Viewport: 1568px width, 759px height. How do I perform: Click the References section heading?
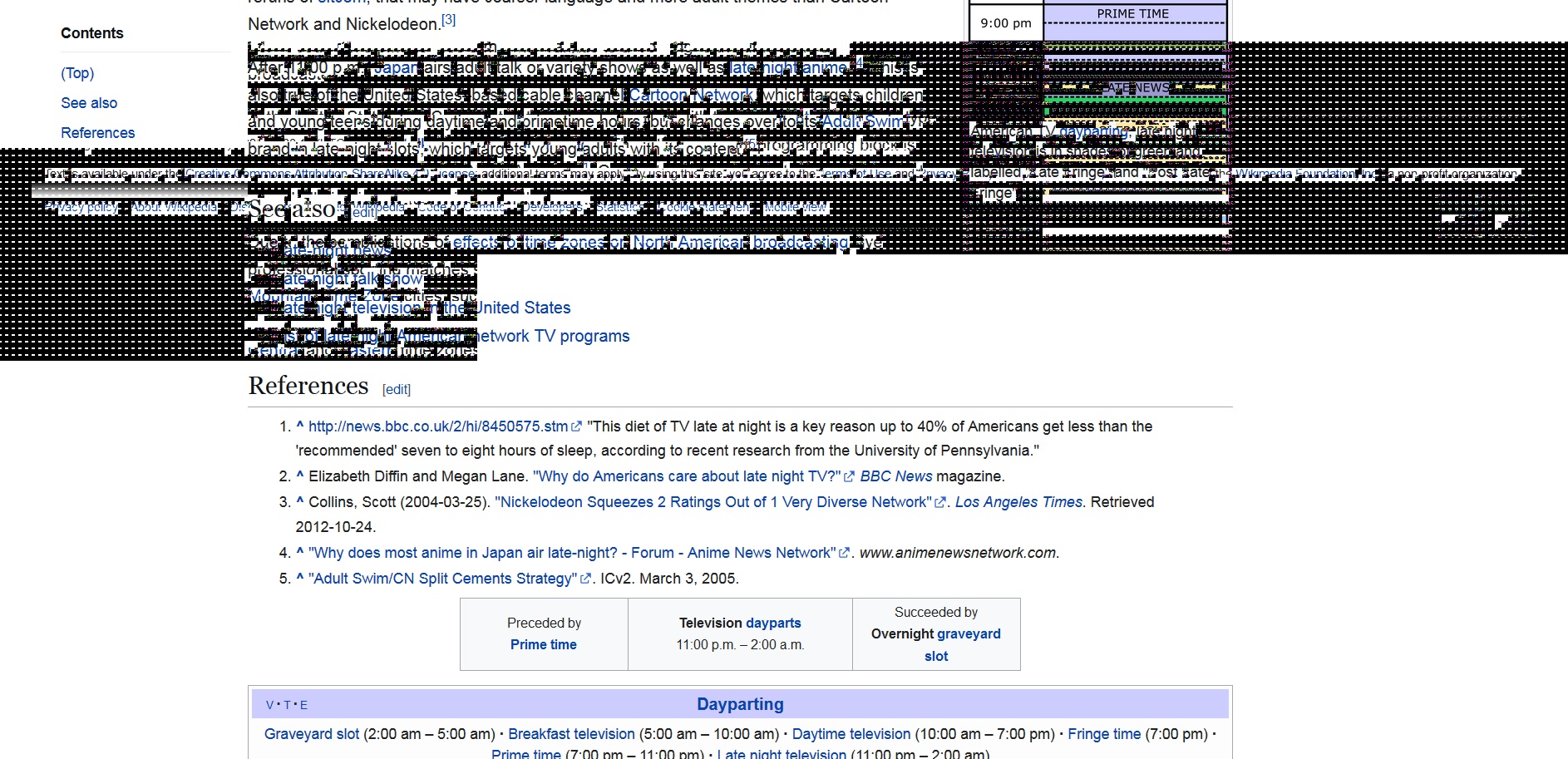pos(308,386)
